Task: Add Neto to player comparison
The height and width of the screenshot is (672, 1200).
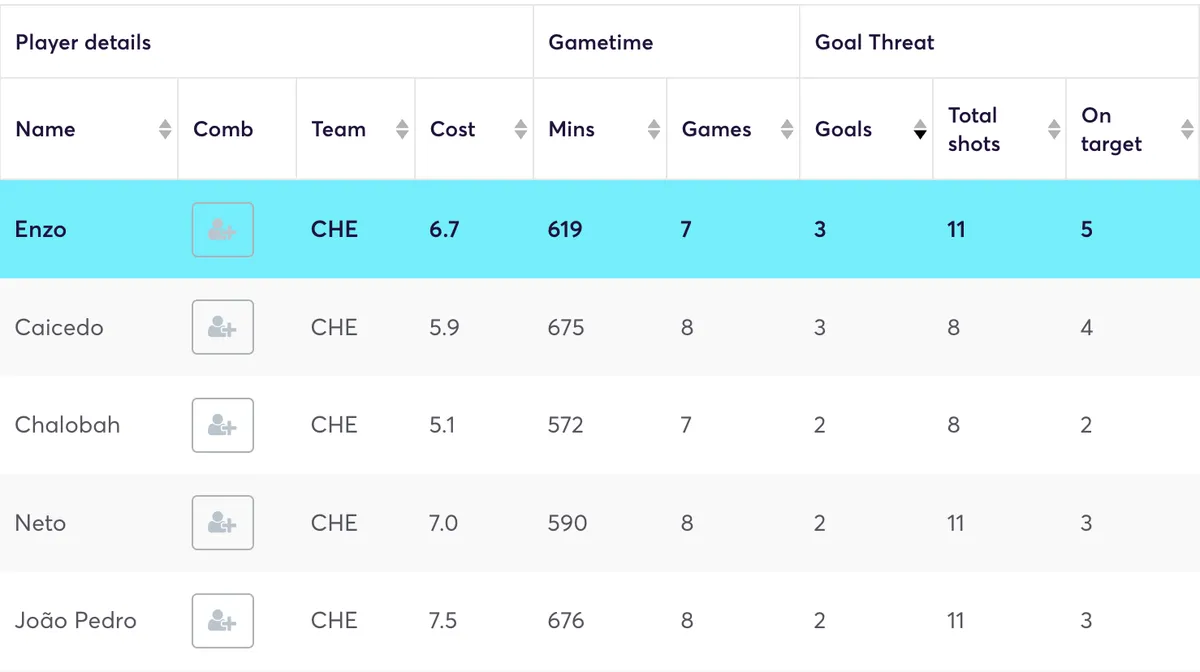Action: [x=222, y=523]
